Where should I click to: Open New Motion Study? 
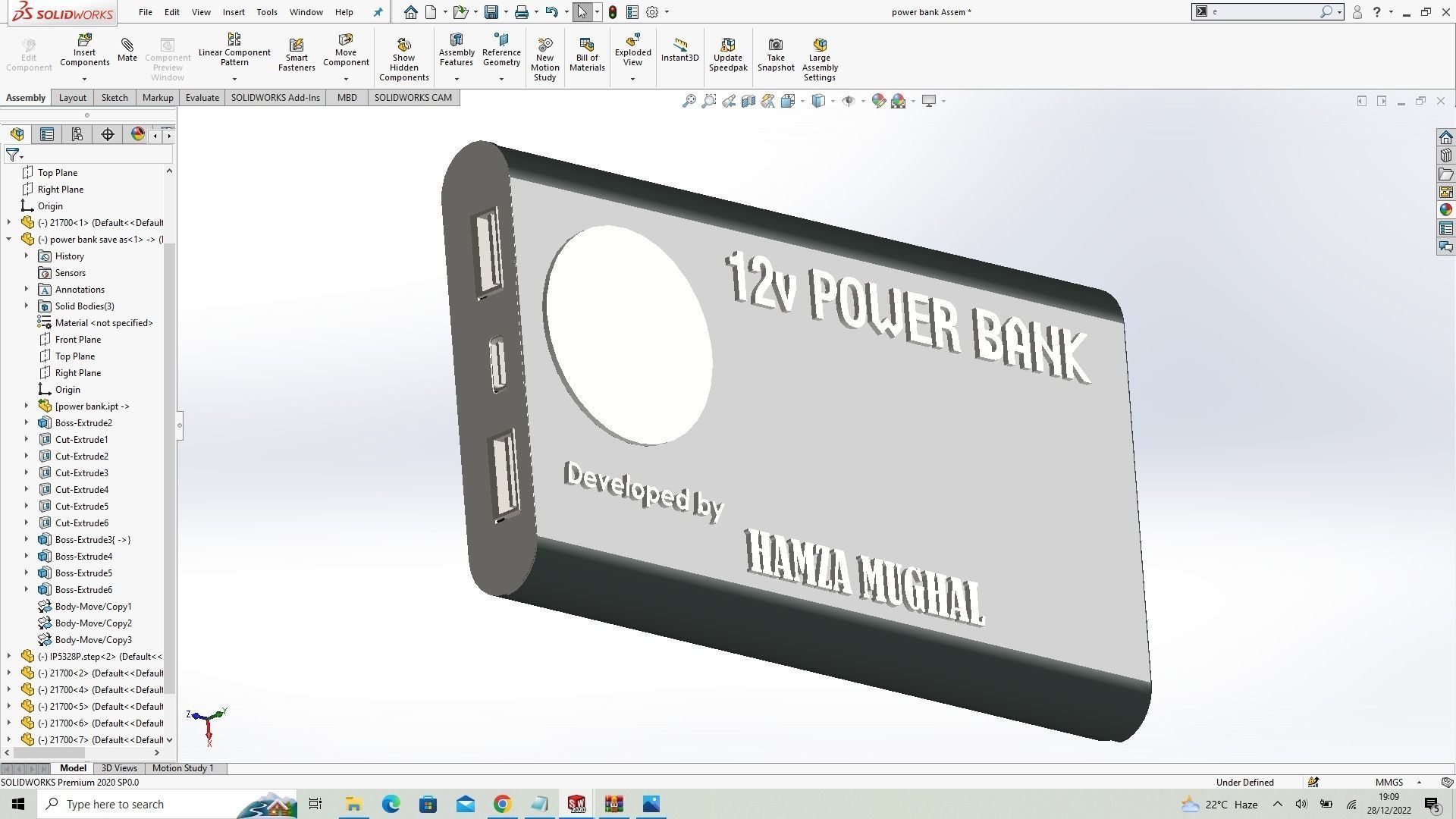click(x=544, y=53)
